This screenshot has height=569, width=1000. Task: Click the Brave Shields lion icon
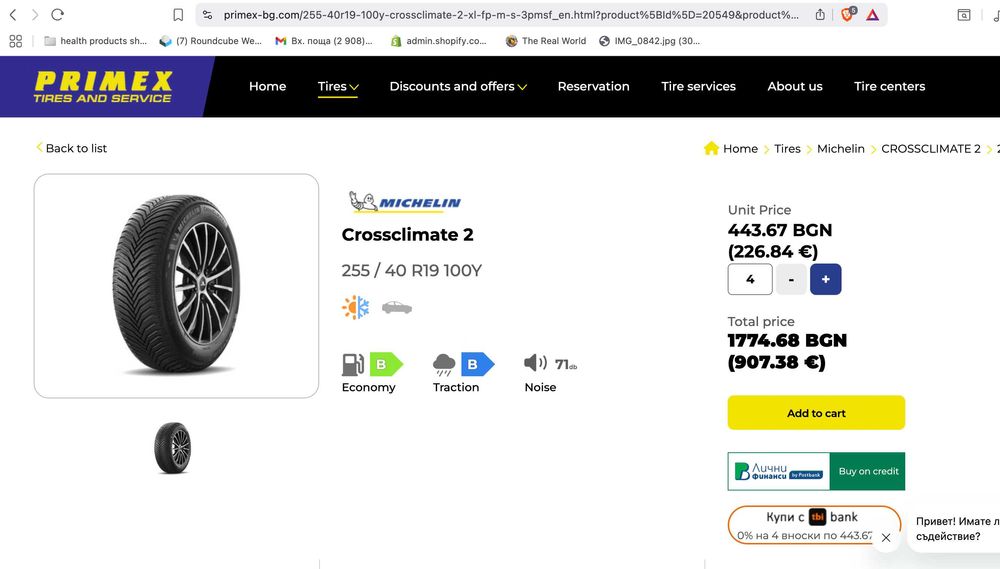(x=848, y=15)
